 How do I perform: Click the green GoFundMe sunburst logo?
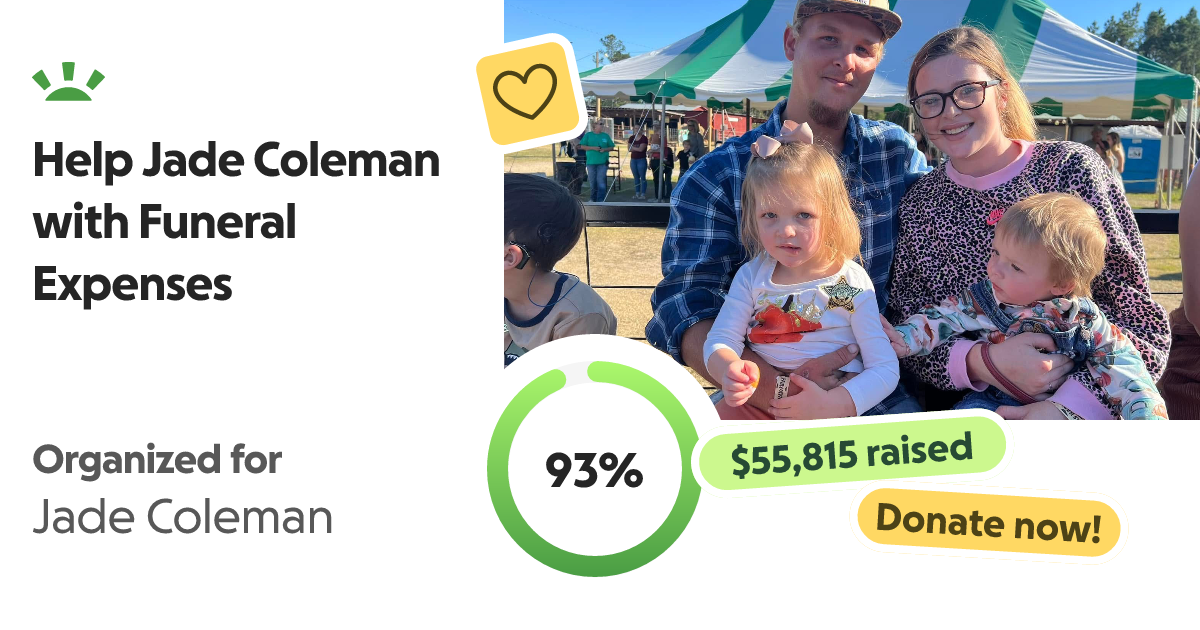(x=68, y=82)
